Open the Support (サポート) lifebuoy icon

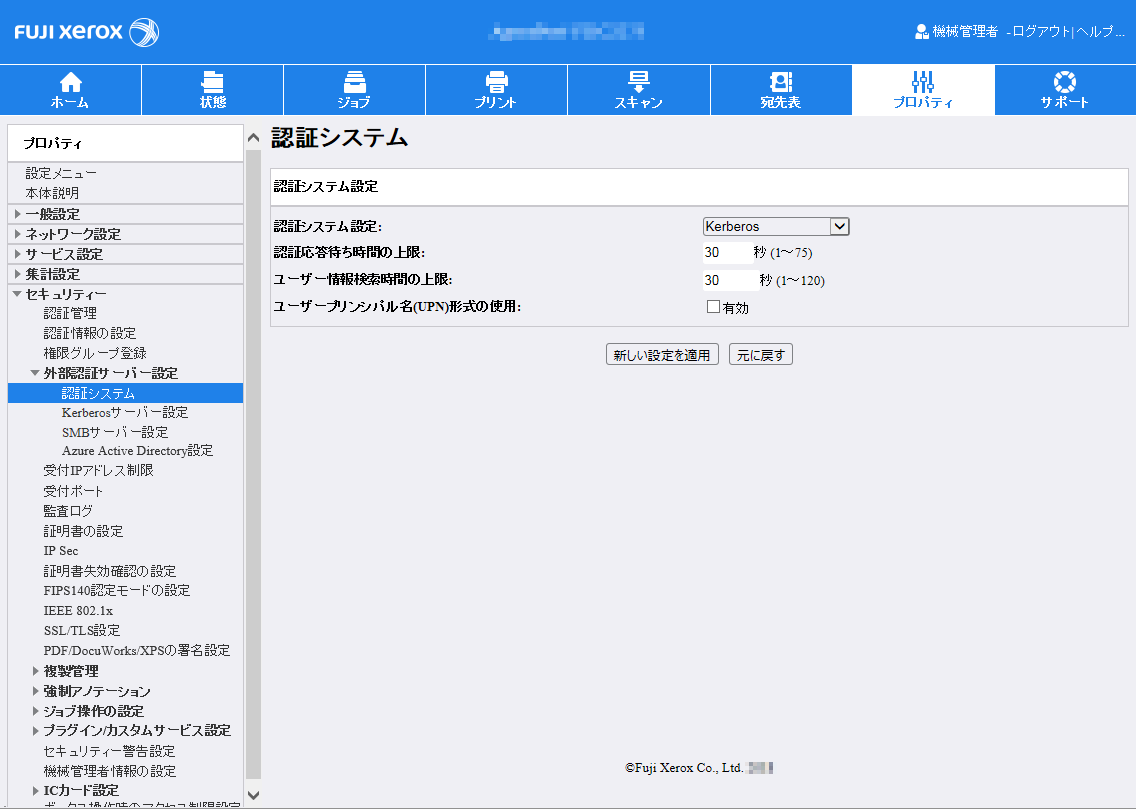point(1064,81)
